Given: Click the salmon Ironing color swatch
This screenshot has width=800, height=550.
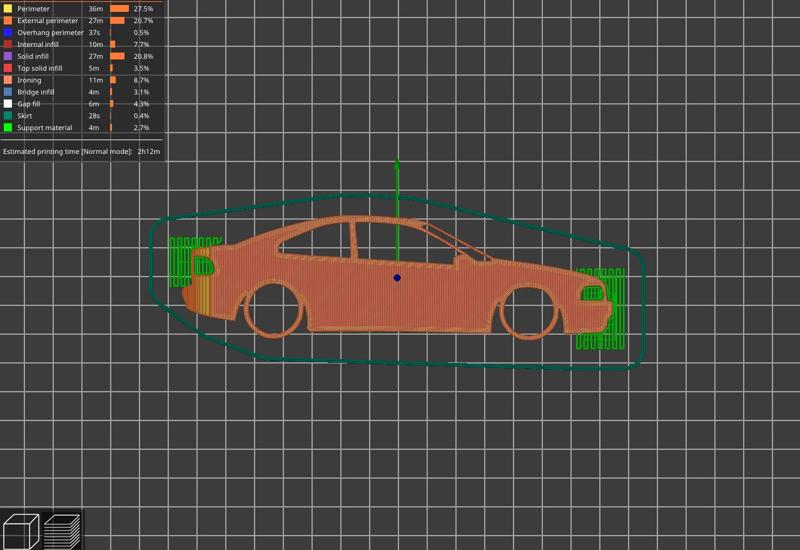Looking at the screenshot, I should [x=8, y=80].
